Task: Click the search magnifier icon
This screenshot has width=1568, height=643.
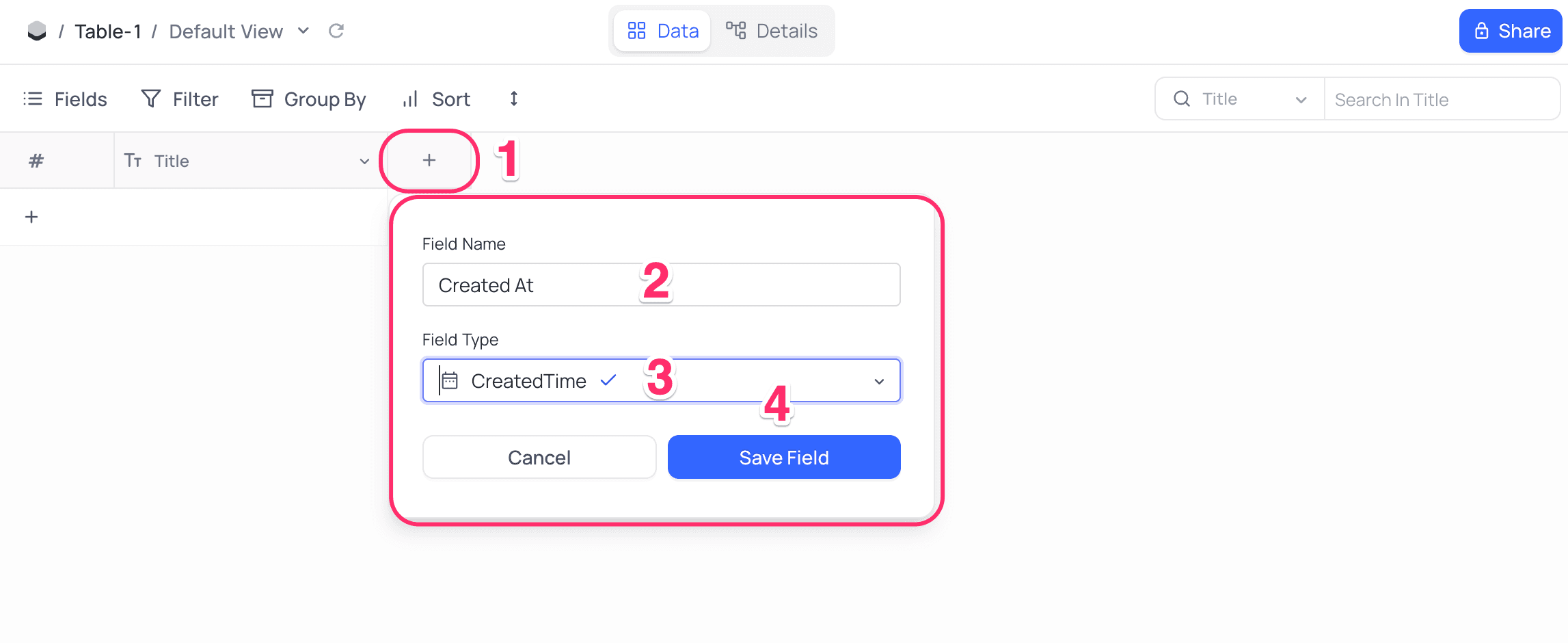Action: point(1182,99)
